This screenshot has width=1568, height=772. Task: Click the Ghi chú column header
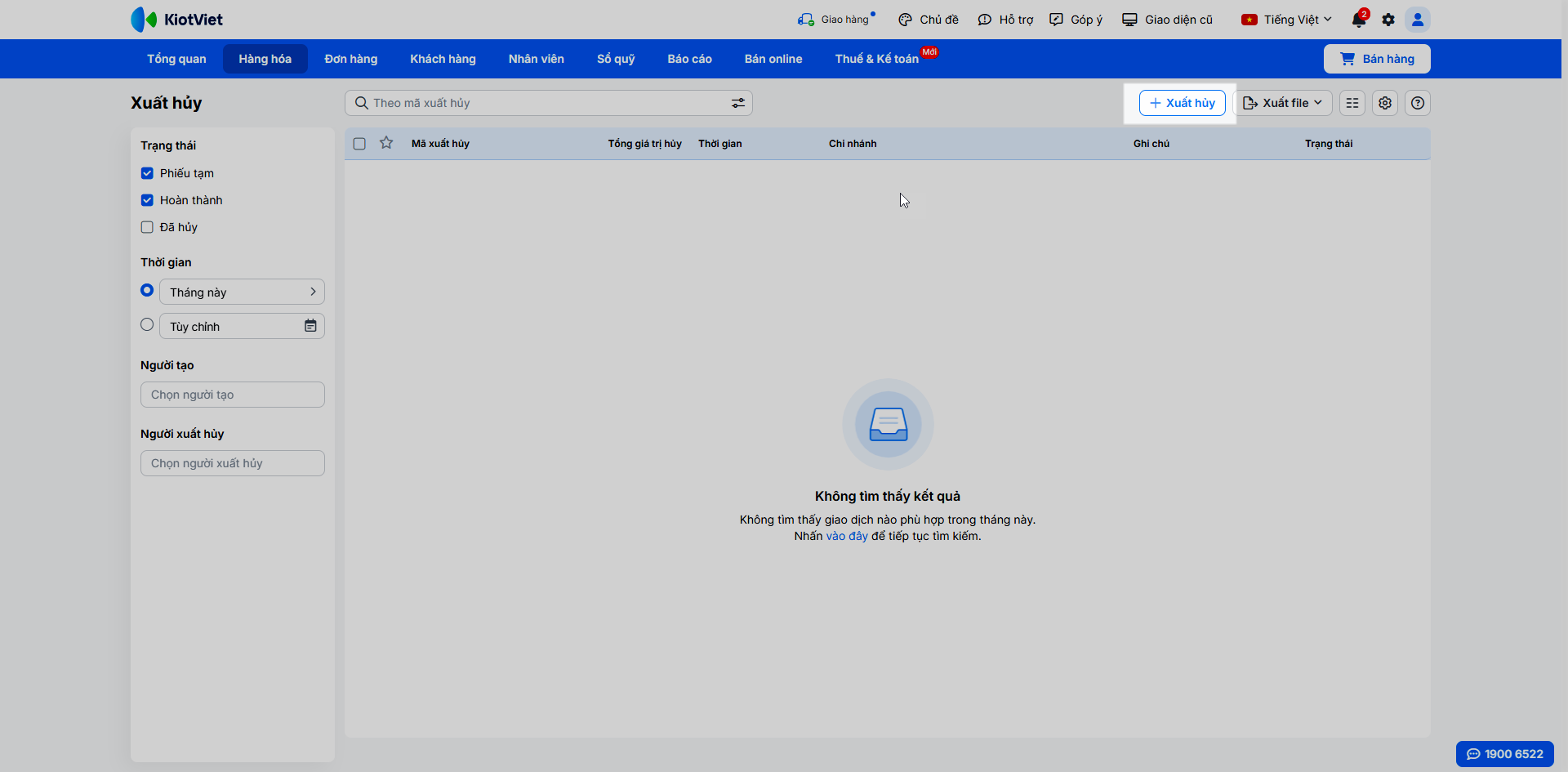point(1151,144)
